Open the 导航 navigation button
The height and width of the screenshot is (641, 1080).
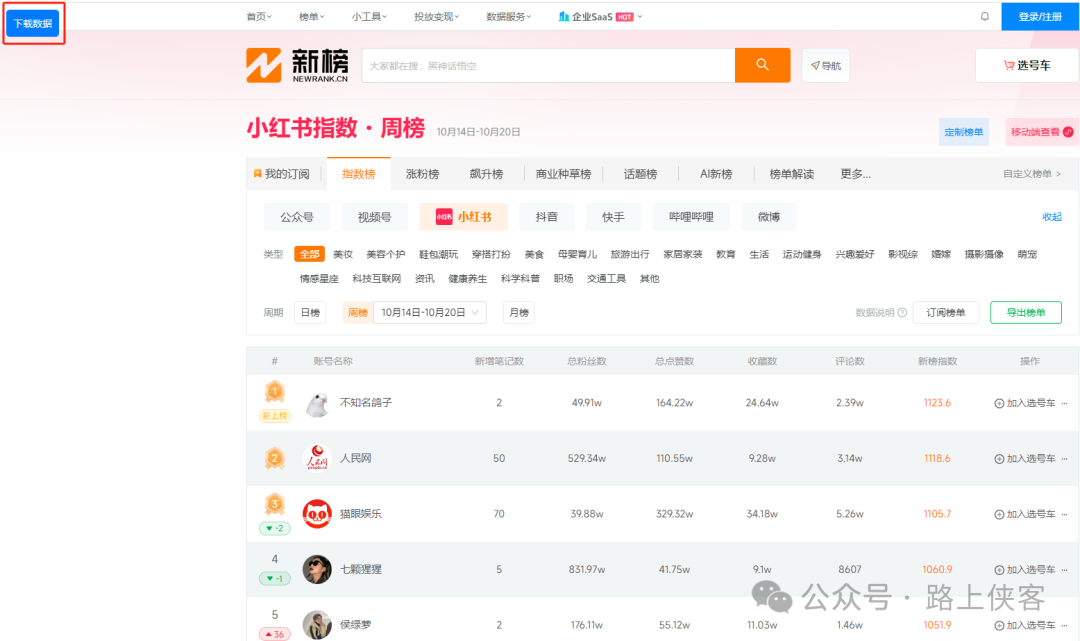(x=826, y=65)
